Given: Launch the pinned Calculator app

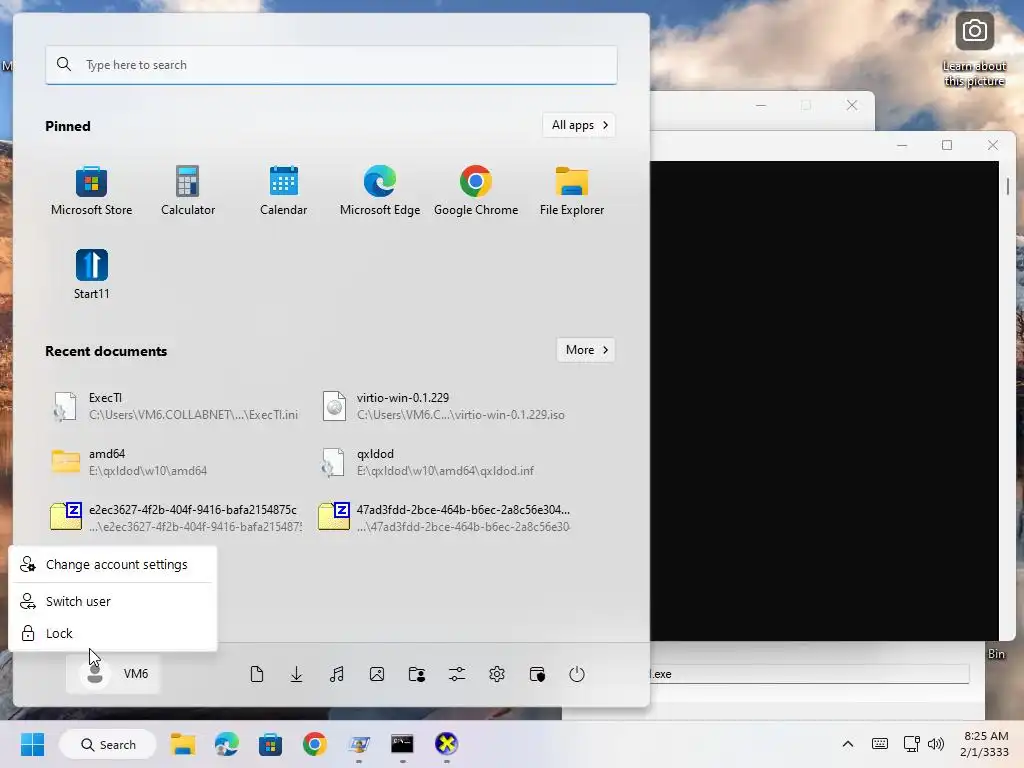Looking at the screenshot, I should pos(187,191).
